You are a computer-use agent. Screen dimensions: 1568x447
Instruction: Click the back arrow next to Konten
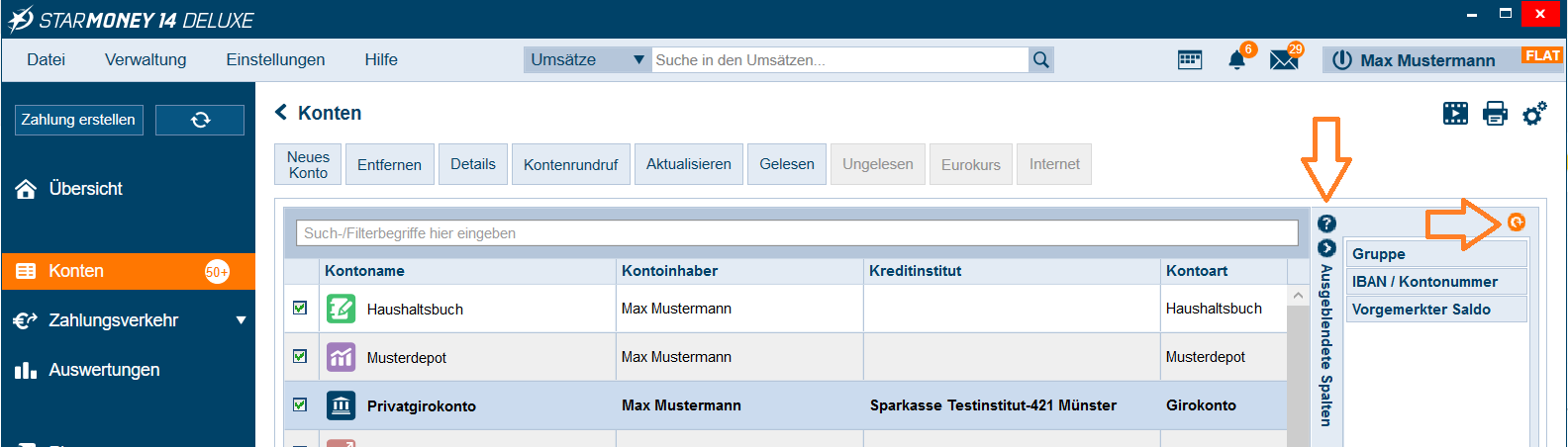[281, 113]
